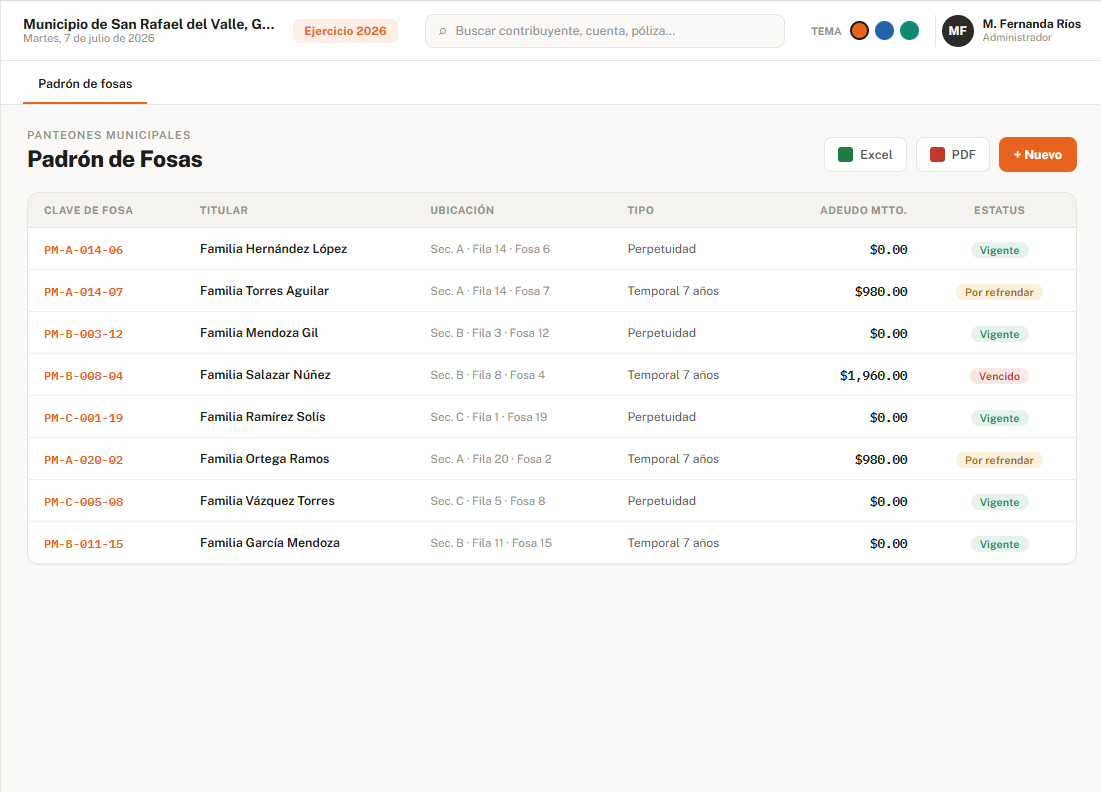The height and width of the screenshot is (792, 1101).
Task: Select the orange theme color
Action: 859,31
